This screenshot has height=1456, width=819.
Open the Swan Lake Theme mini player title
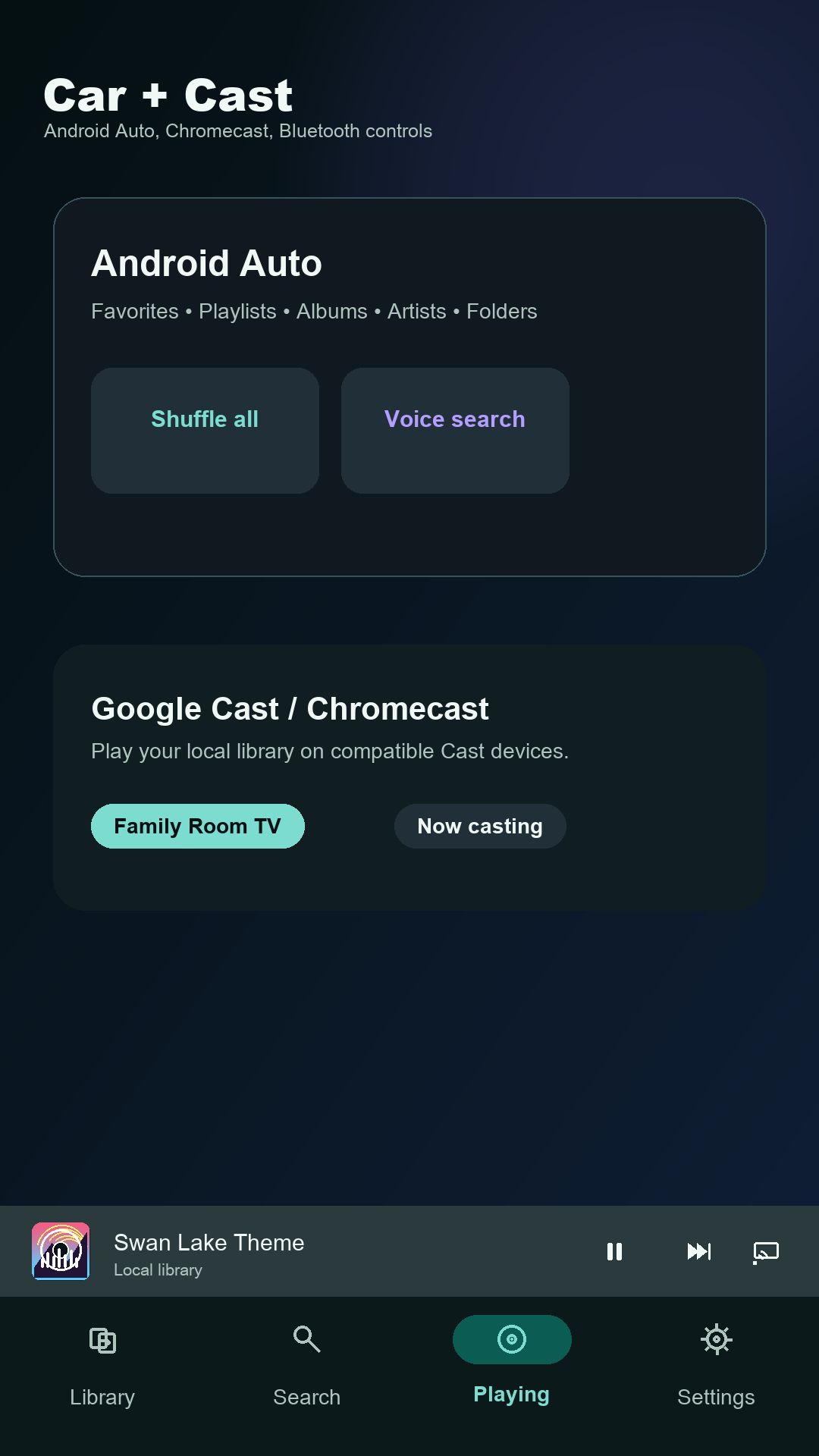point(209,1242)
